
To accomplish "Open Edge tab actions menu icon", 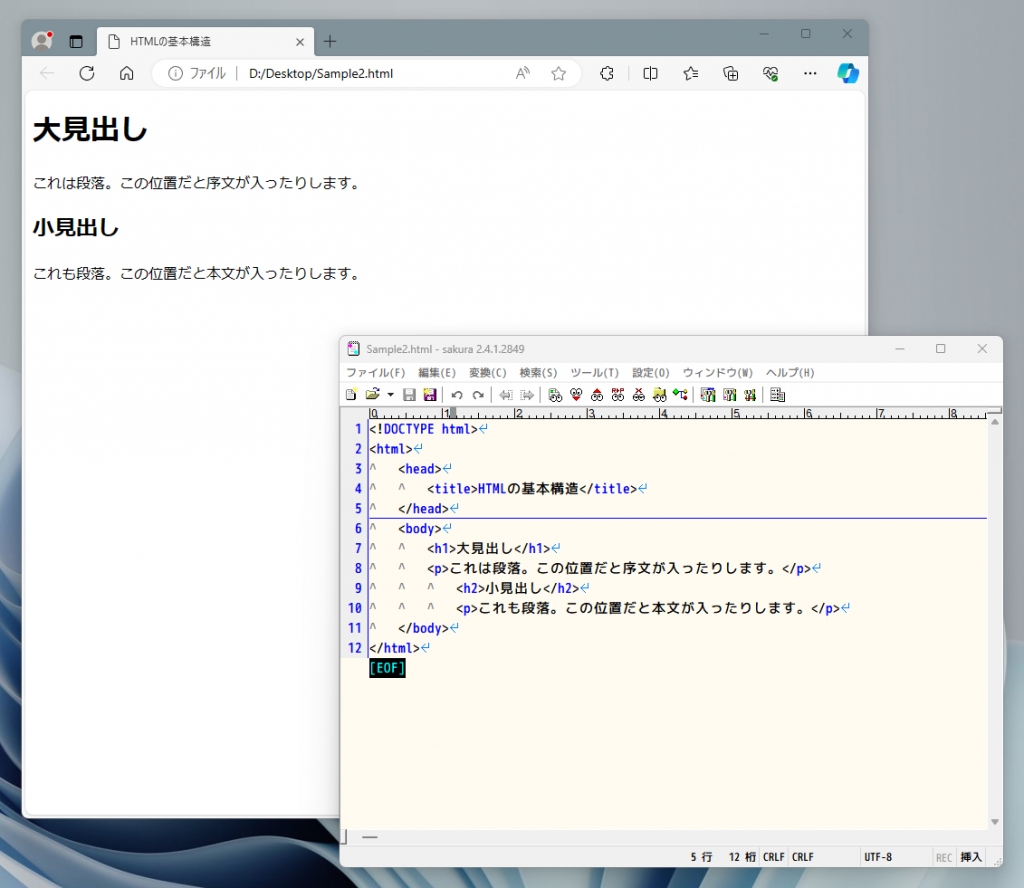I will [76, 42].
